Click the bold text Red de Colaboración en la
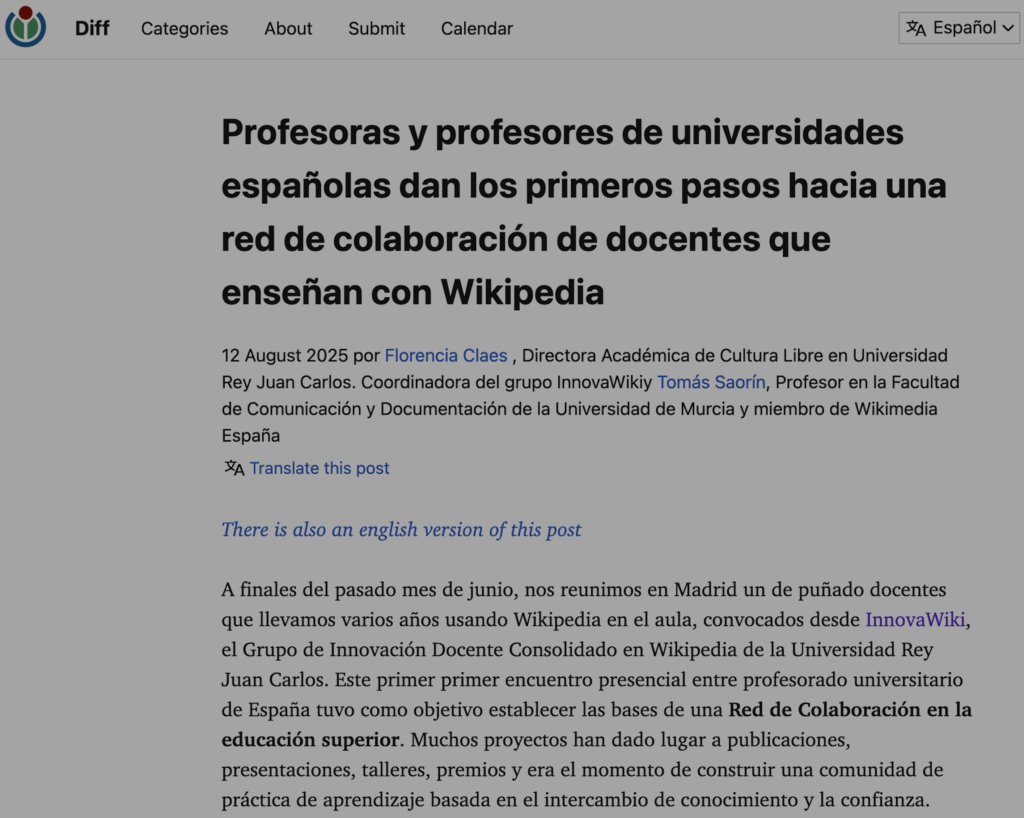 pyautogui.click(x=850, y=710)
